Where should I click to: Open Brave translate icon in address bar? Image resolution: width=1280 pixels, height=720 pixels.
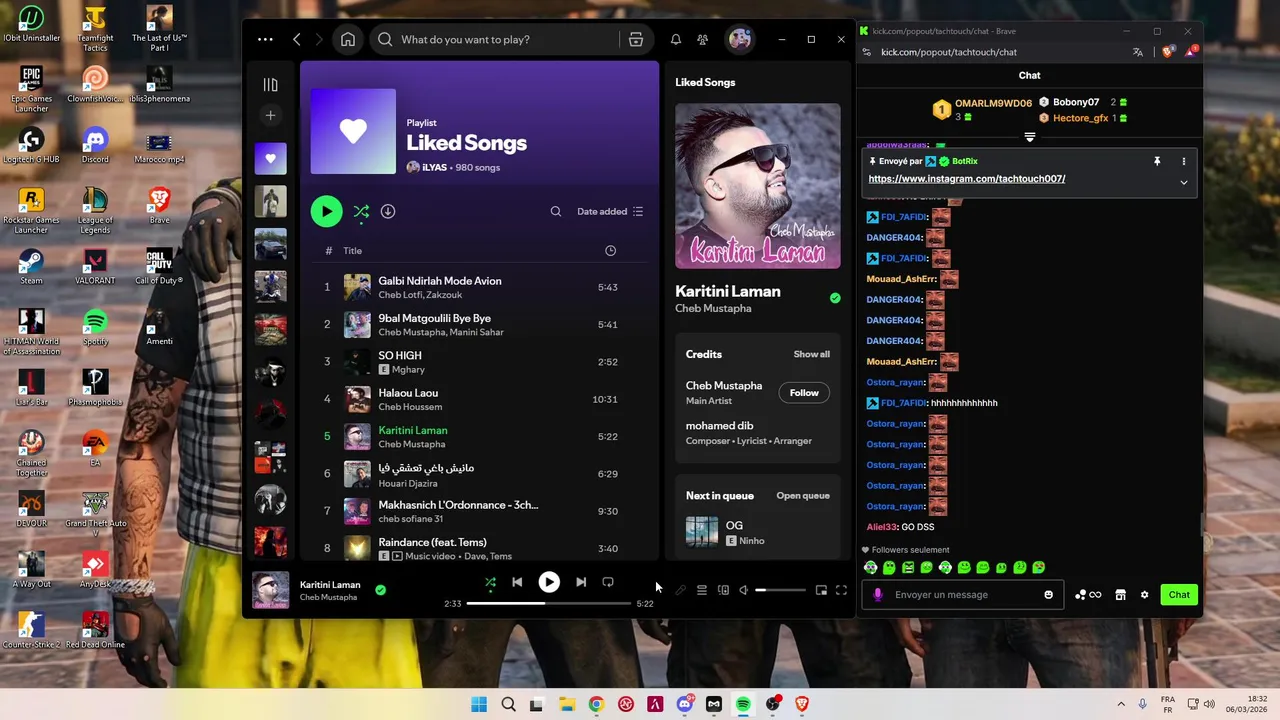[1137, 52]
